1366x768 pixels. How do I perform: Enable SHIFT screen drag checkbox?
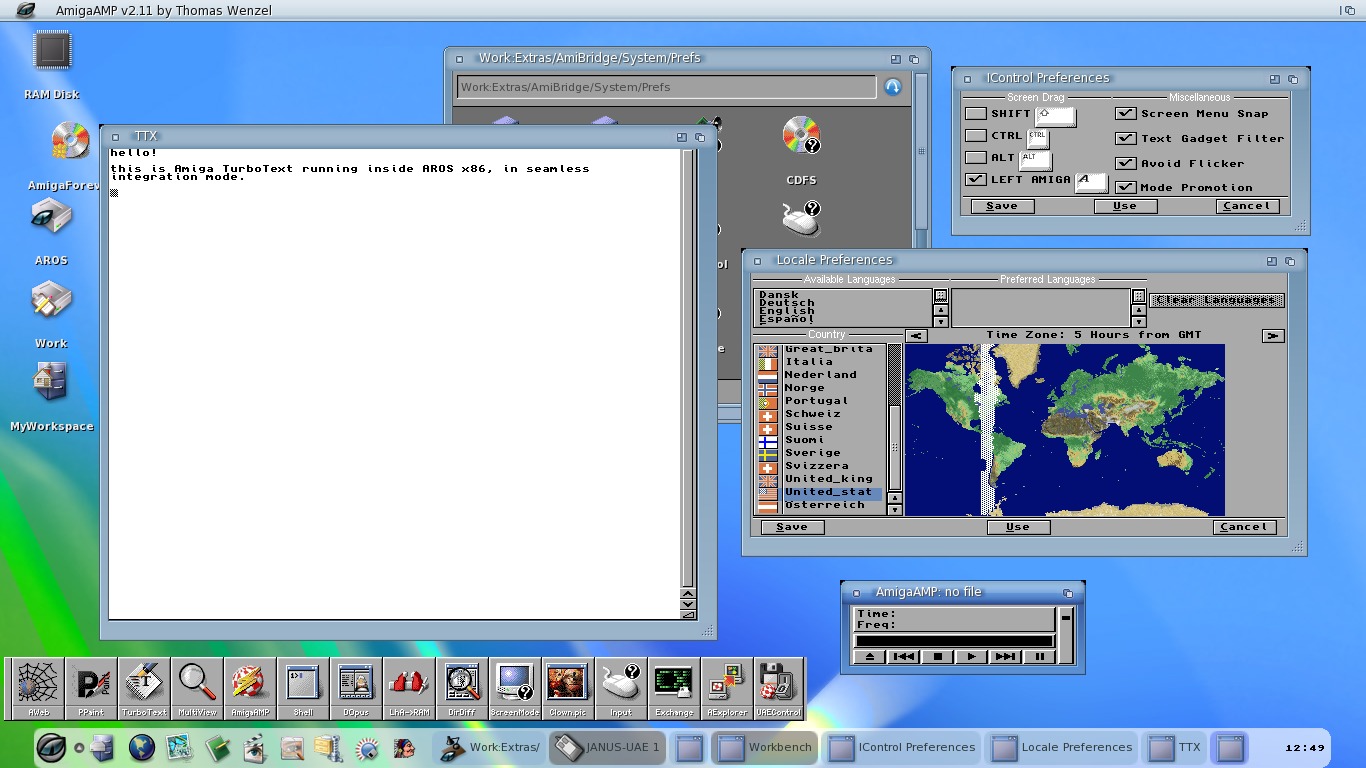975,114
